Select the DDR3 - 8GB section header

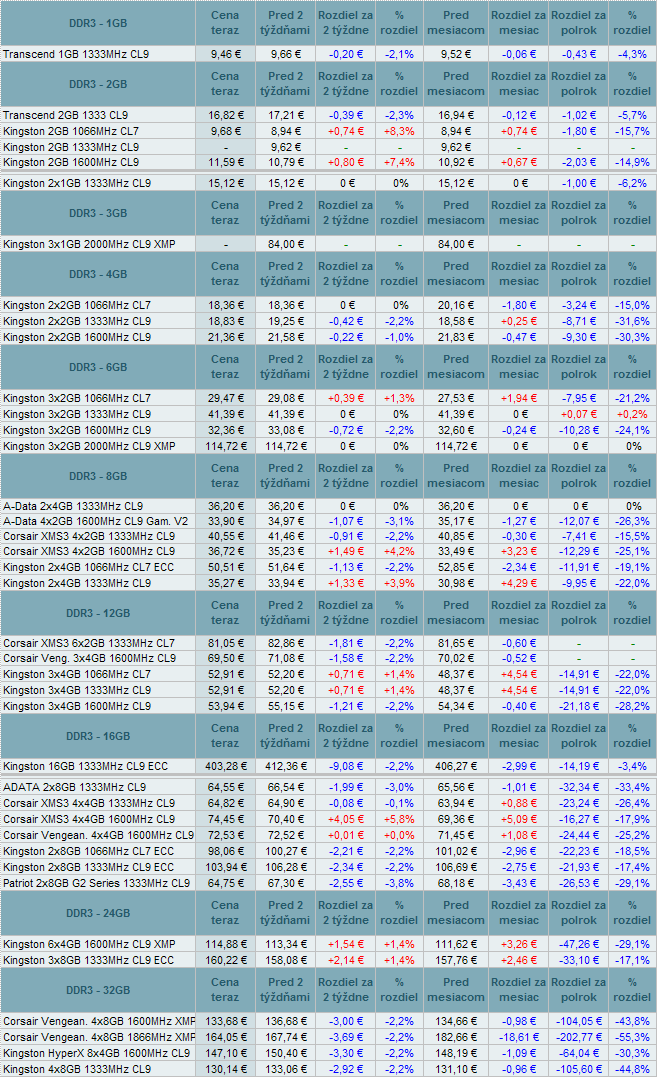[98, 476]
